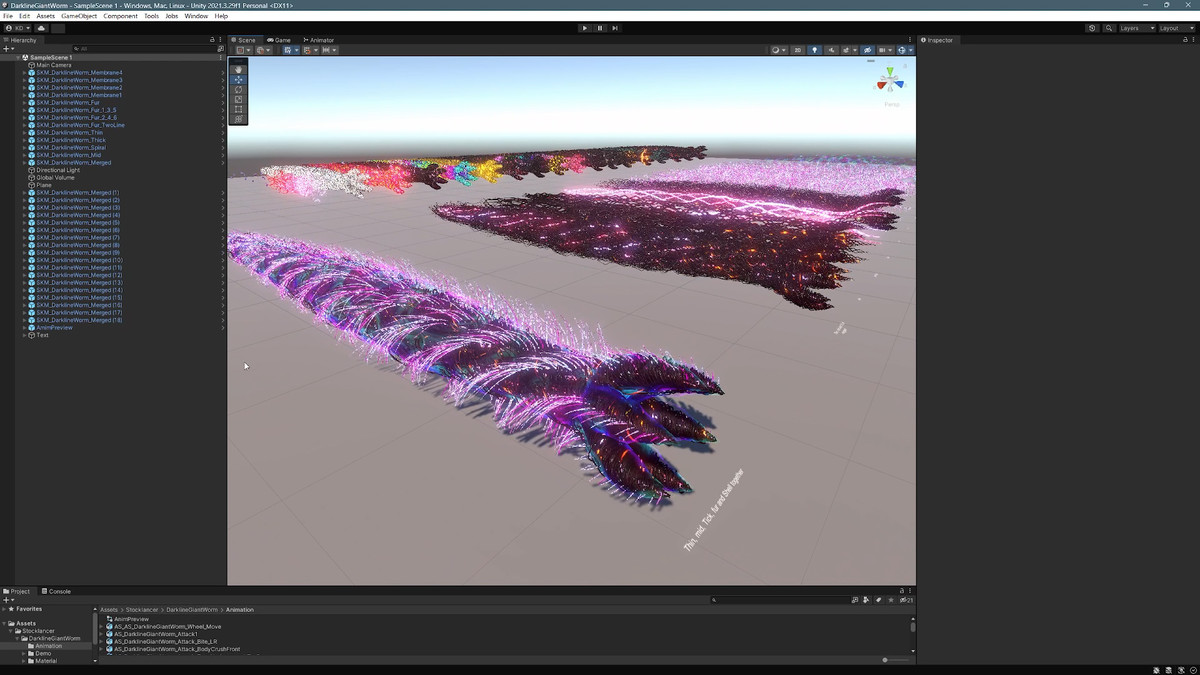Screen dimensions: 1200x675
Task: Select the Move tool in Scene
Action: 238,79
